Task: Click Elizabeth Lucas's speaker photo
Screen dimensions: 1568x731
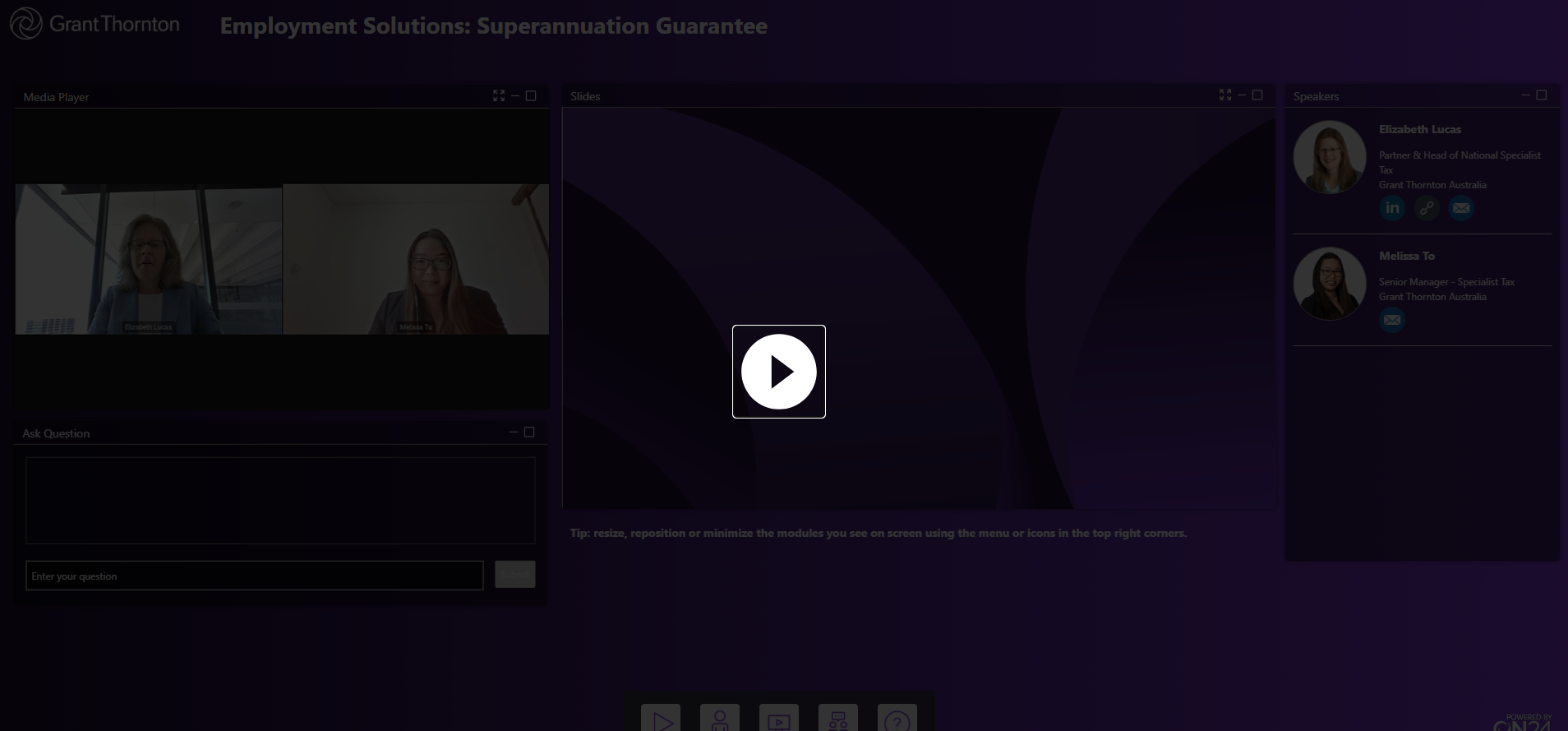Action: [1329, 157]
